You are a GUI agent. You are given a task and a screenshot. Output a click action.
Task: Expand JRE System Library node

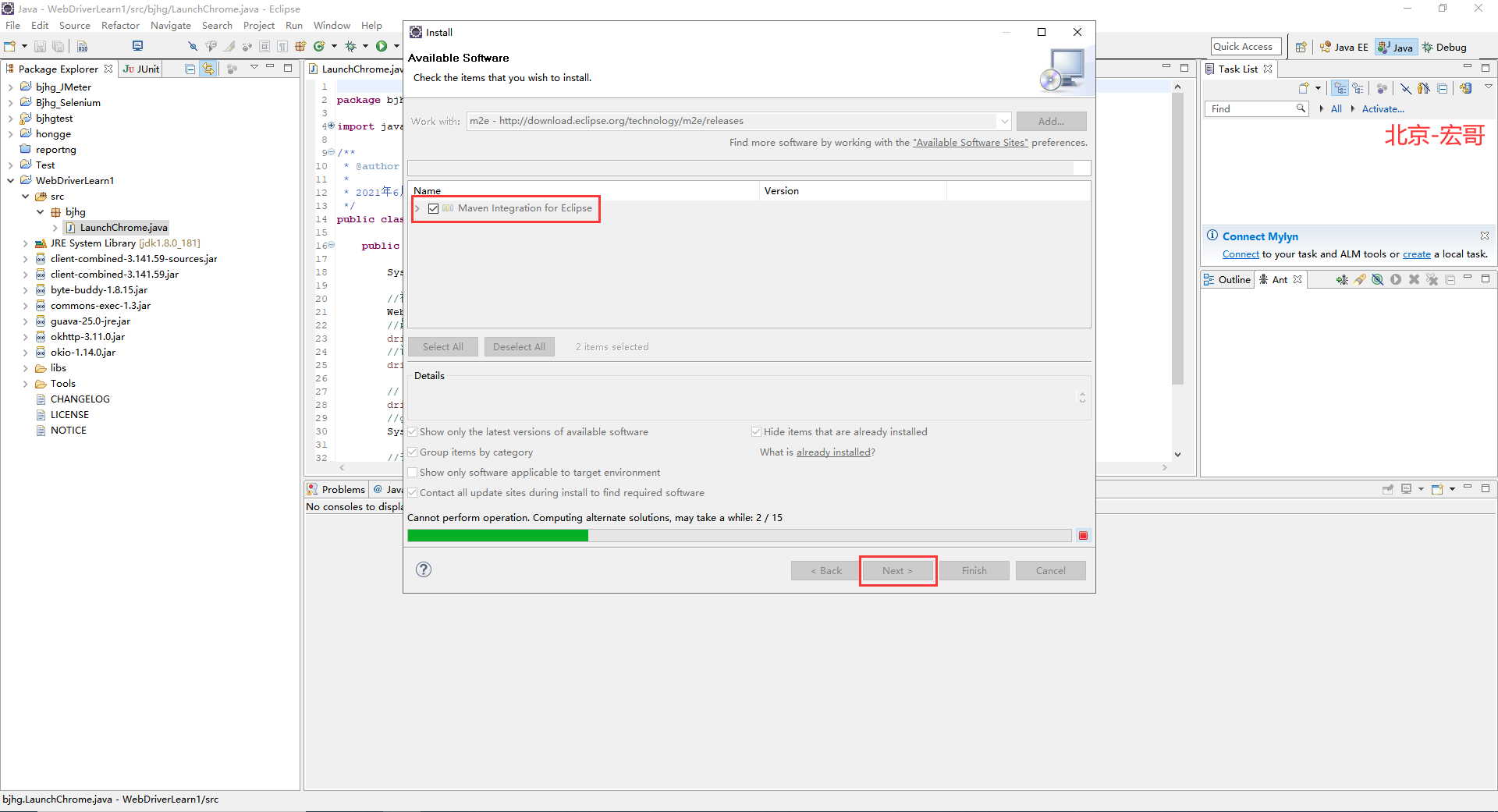(x=26, y=243)
